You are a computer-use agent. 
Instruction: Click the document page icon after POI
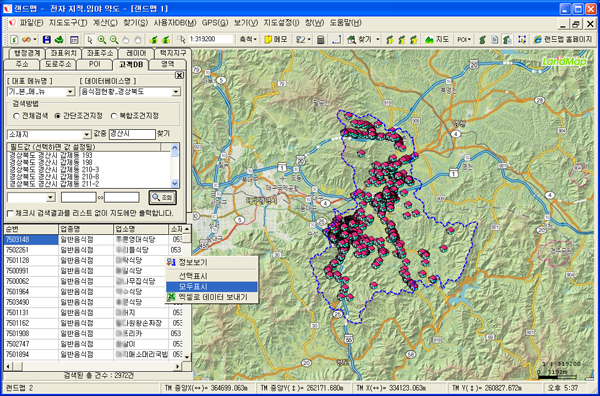[495, 39]
